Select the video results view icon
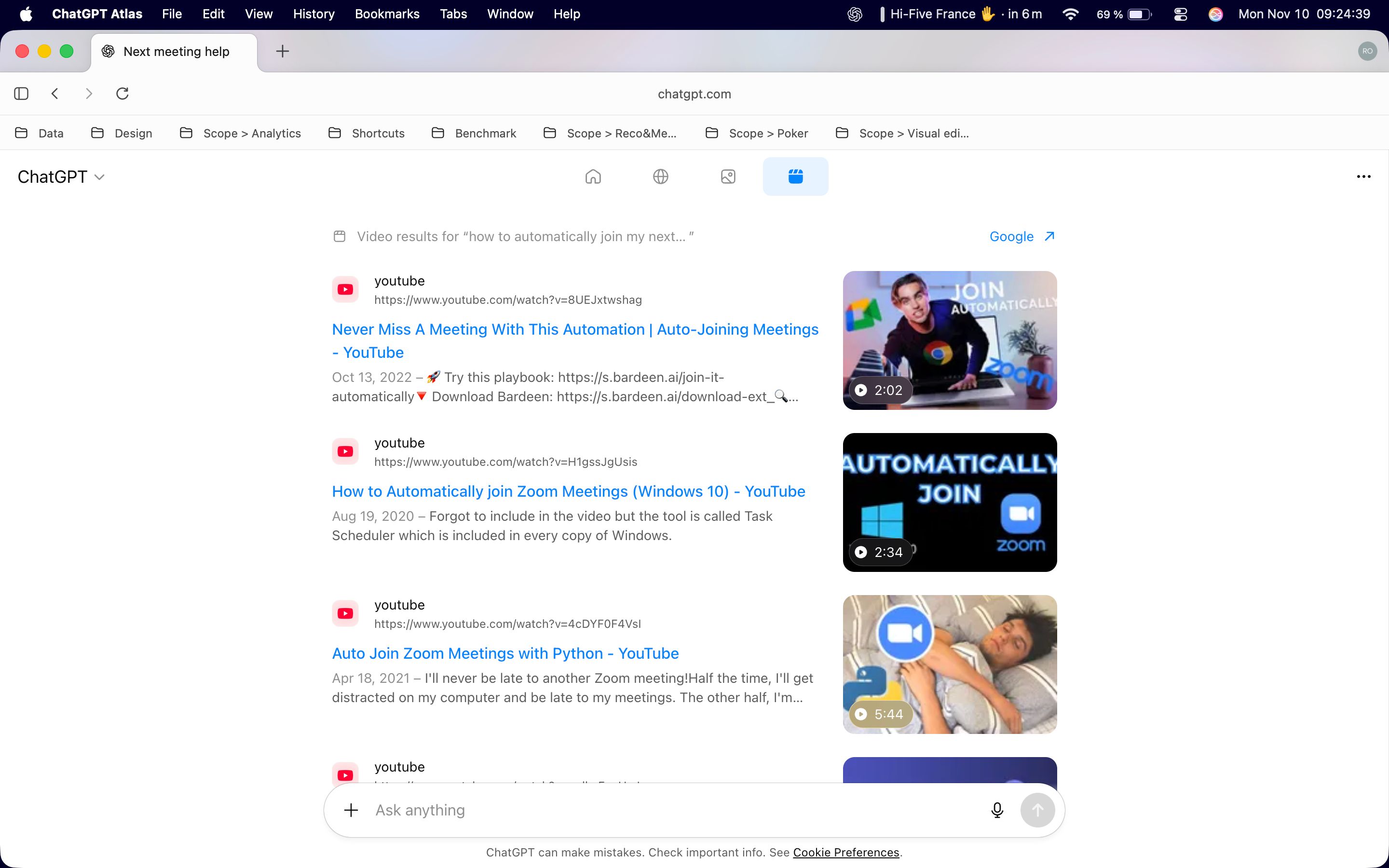This screenshot has height=868, width=1389. [795, 176]
